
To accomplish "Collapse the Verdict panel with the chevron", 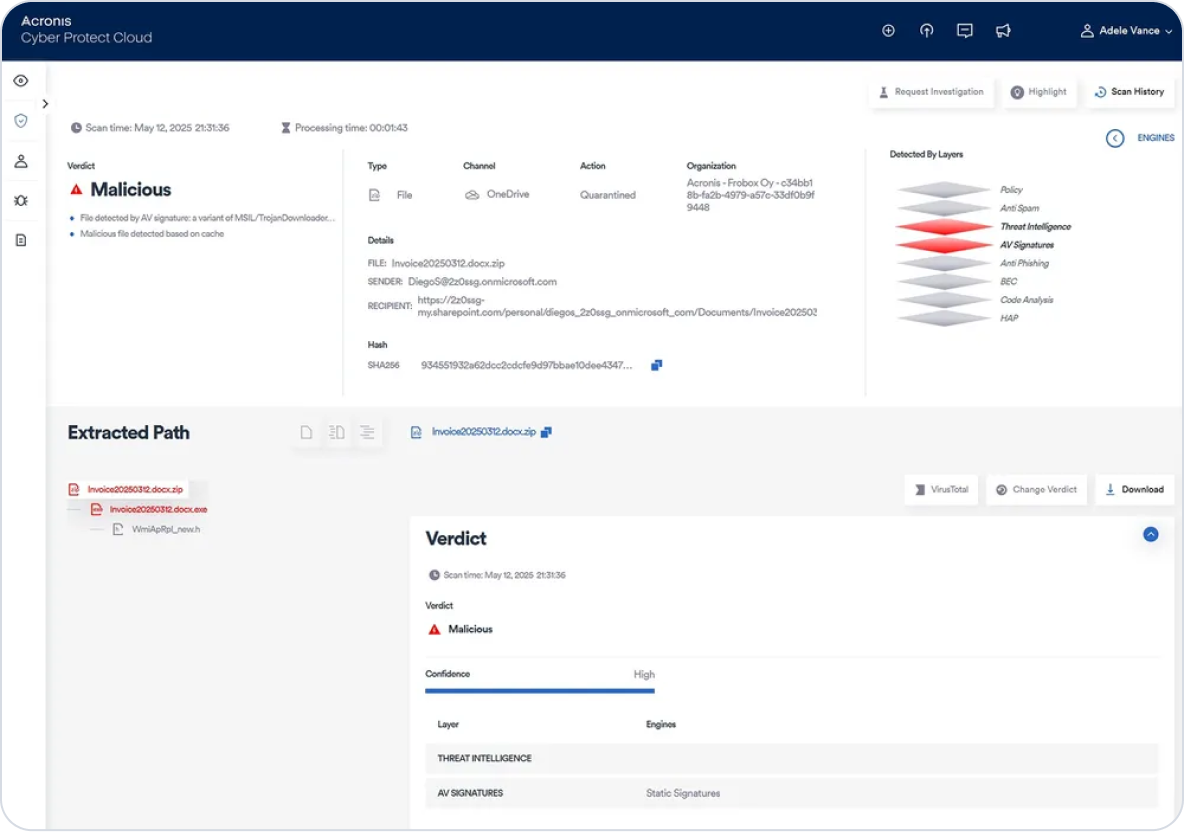I will 1151,535.
